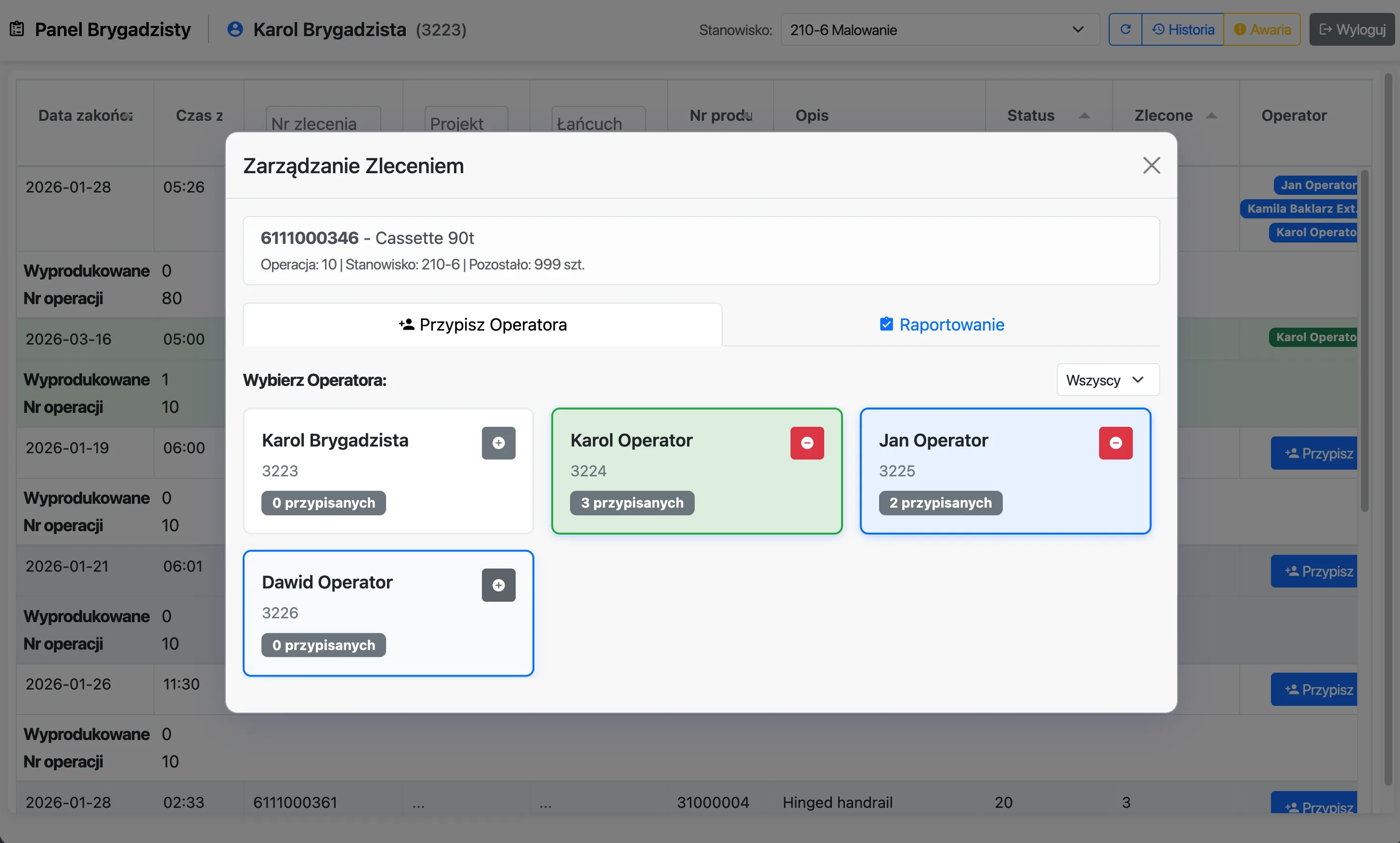Click Przypisz button in 2026-01-19 row
Image resolution: width=1400 pixels, height=843 pixels.
pos(1314,453)
